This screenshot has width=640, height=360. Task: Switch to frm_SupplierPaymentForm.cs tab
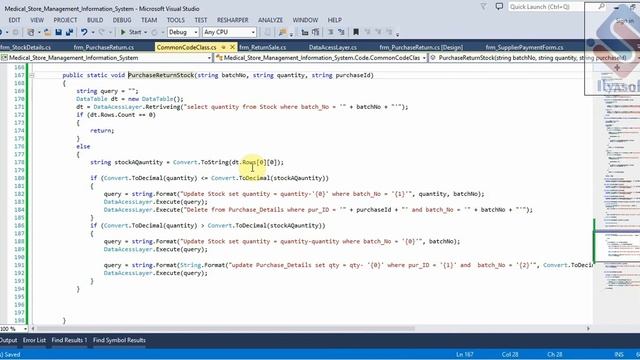coord(524,47)
